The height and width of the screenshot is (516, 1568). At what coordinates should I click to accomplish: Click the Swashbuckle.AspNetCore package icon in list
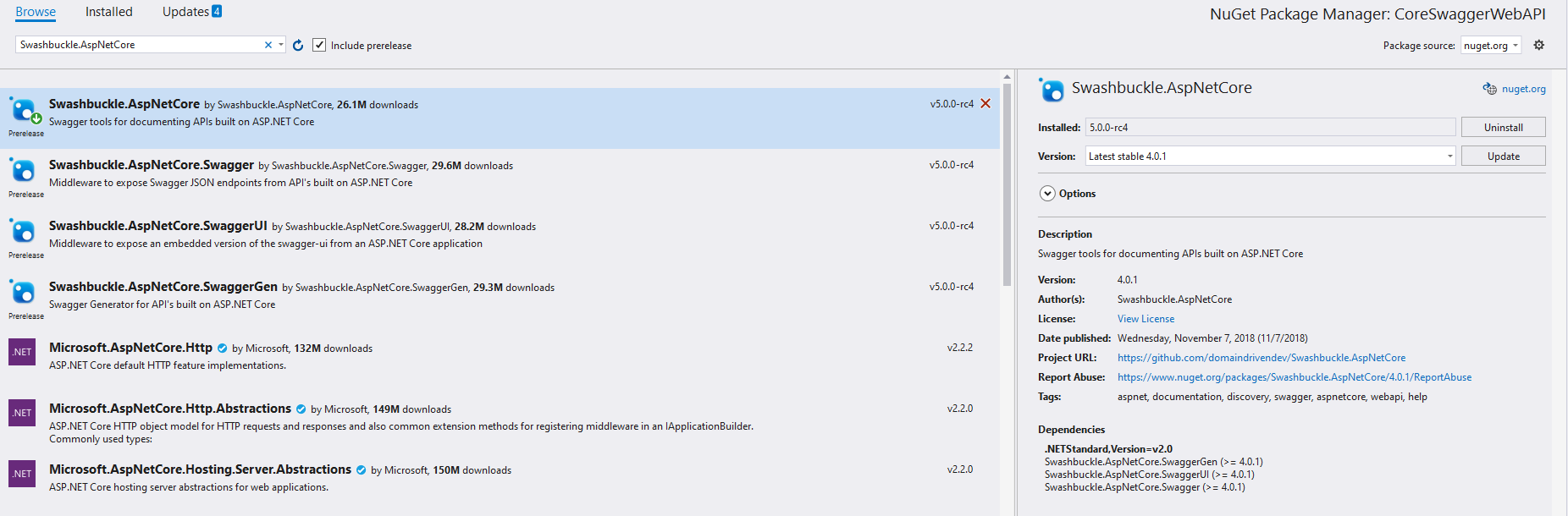(x=25, y=110)
